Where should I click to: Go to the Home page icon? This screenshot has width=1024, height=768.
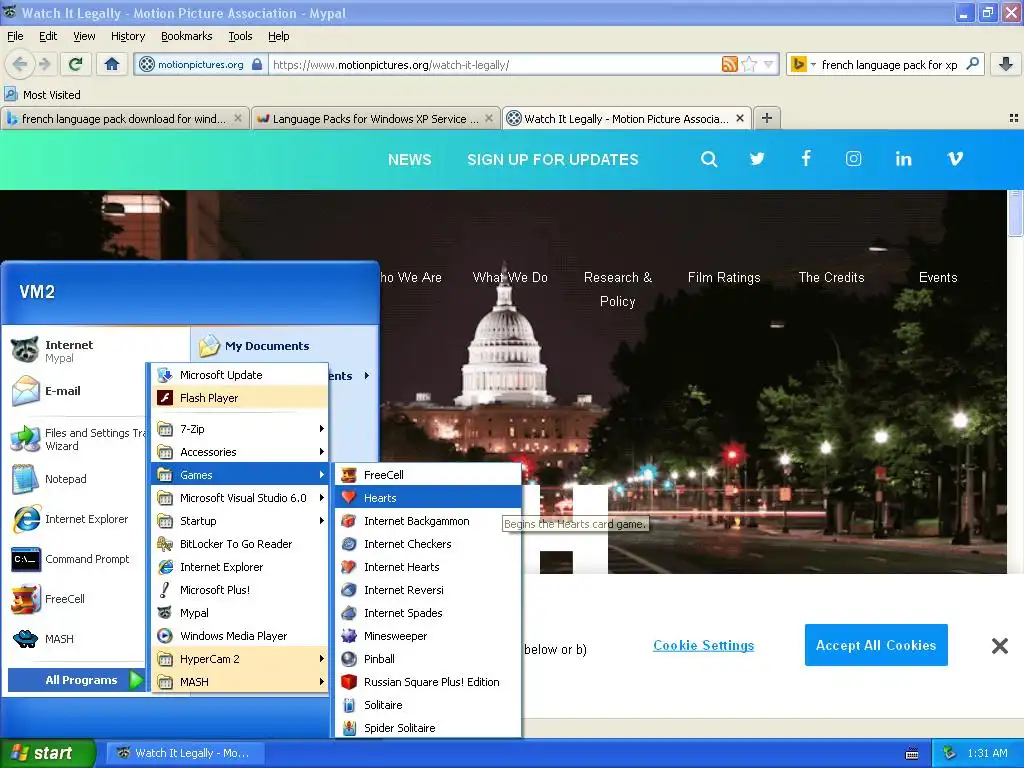tap(112, 64)
